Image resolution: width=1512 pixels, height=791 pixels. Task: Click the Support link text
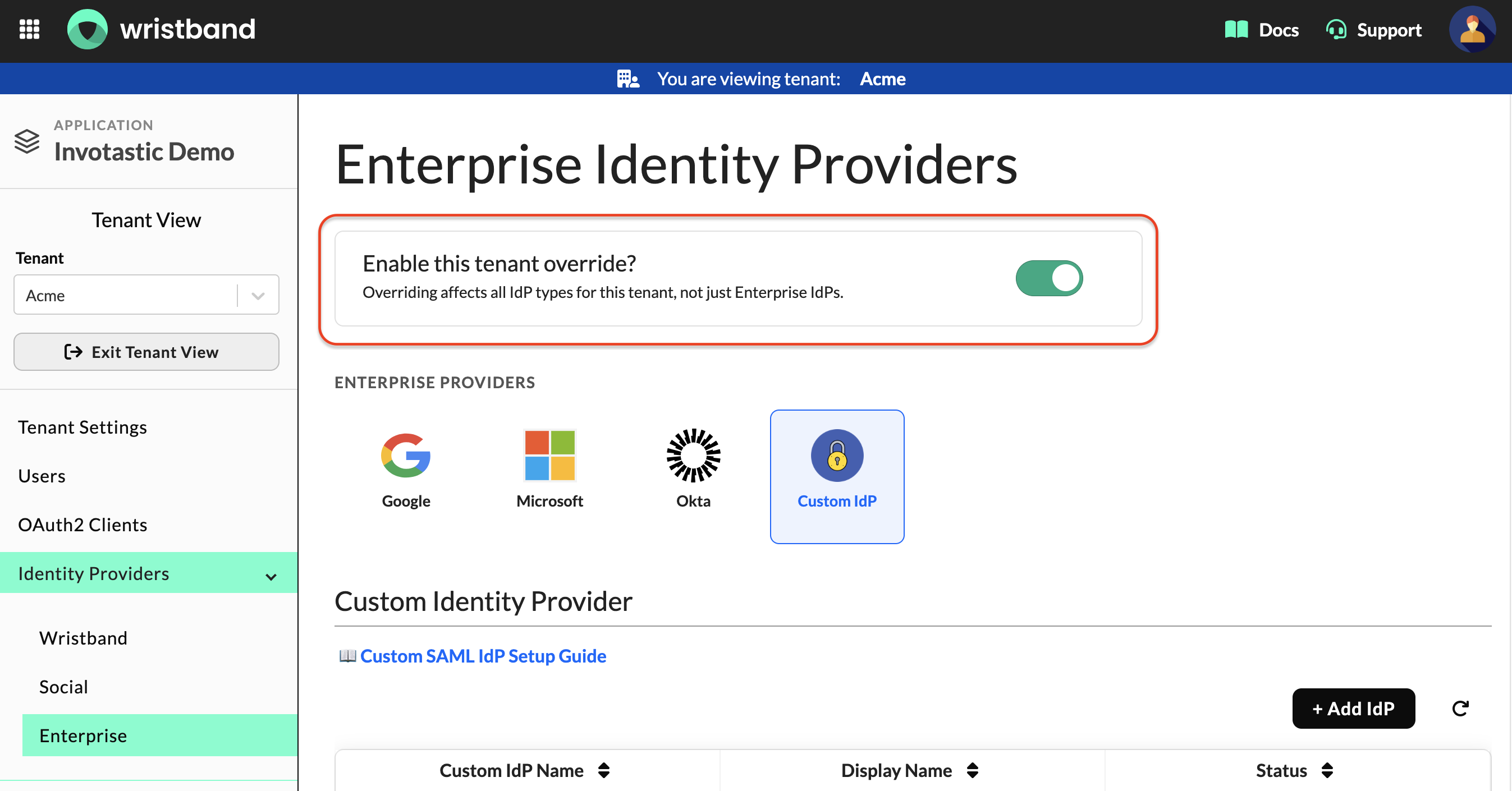click(1389, 29)
